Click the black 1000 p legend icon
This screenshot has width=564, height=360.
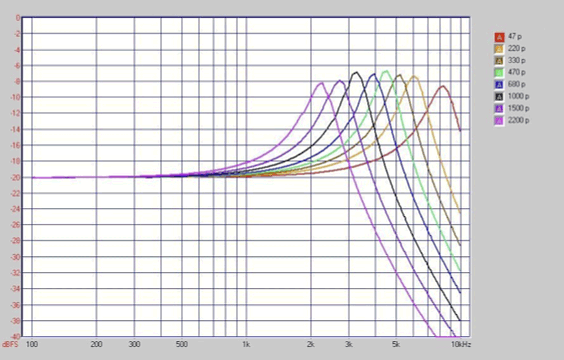tap(499, 97)
